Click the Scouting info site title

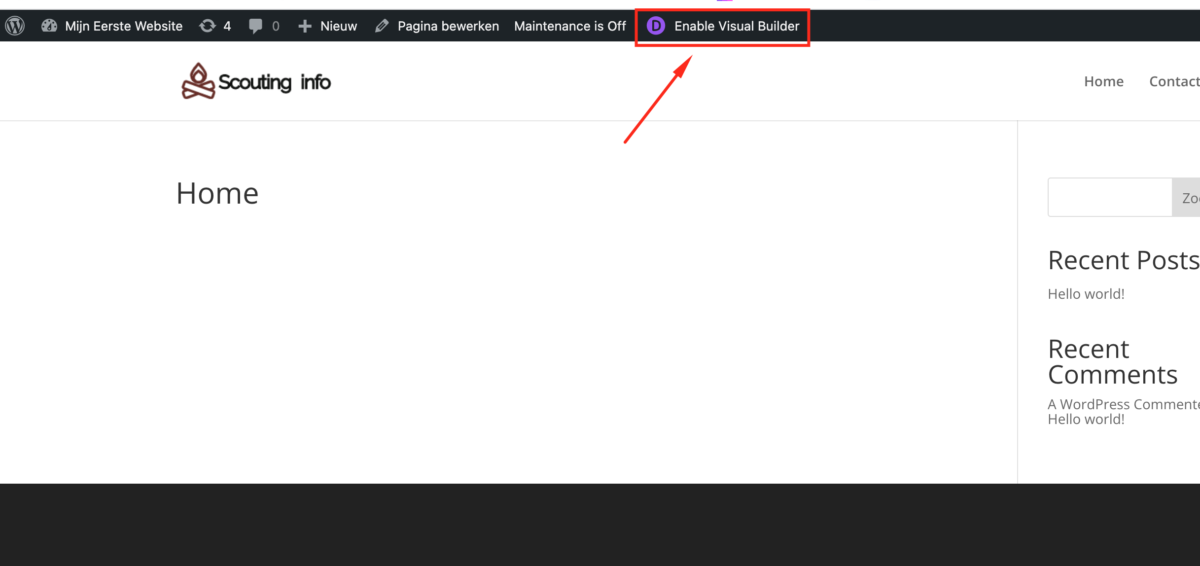coord(274,82)
